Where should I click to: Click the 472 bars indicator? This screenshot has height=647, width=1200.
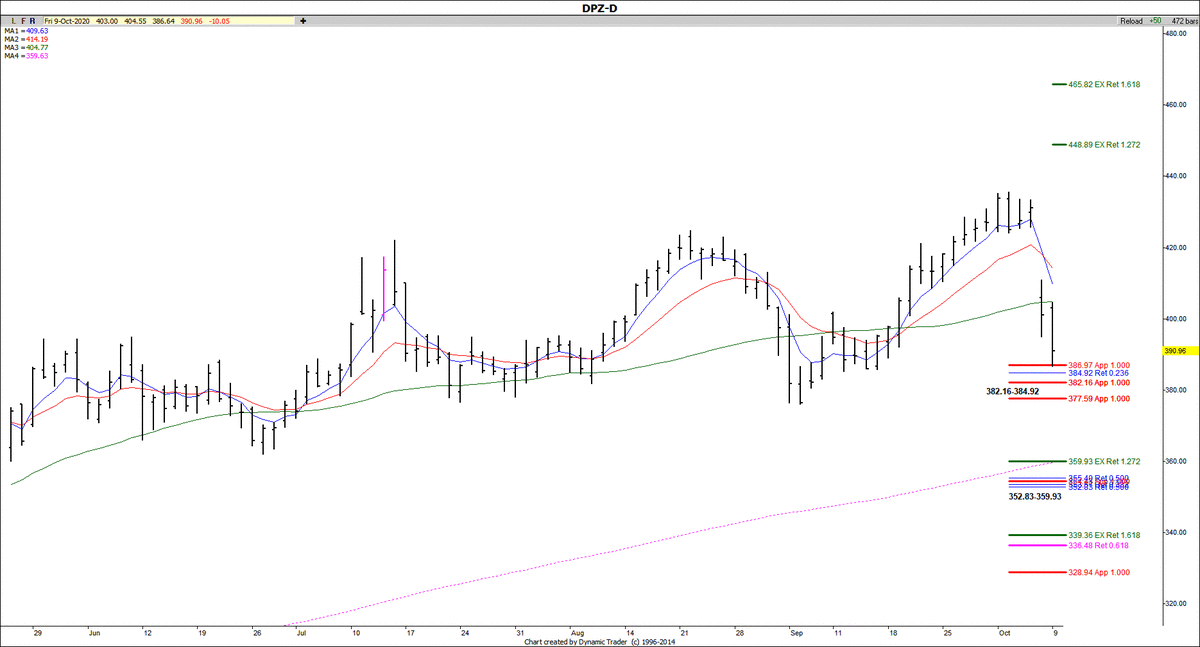coord(1182,20)
